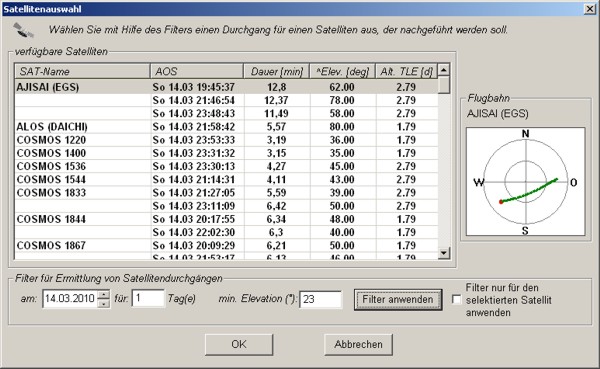Screen dimensions: 600x369
Task: Click the elevation value 39.00
Action: coord(342,193)
